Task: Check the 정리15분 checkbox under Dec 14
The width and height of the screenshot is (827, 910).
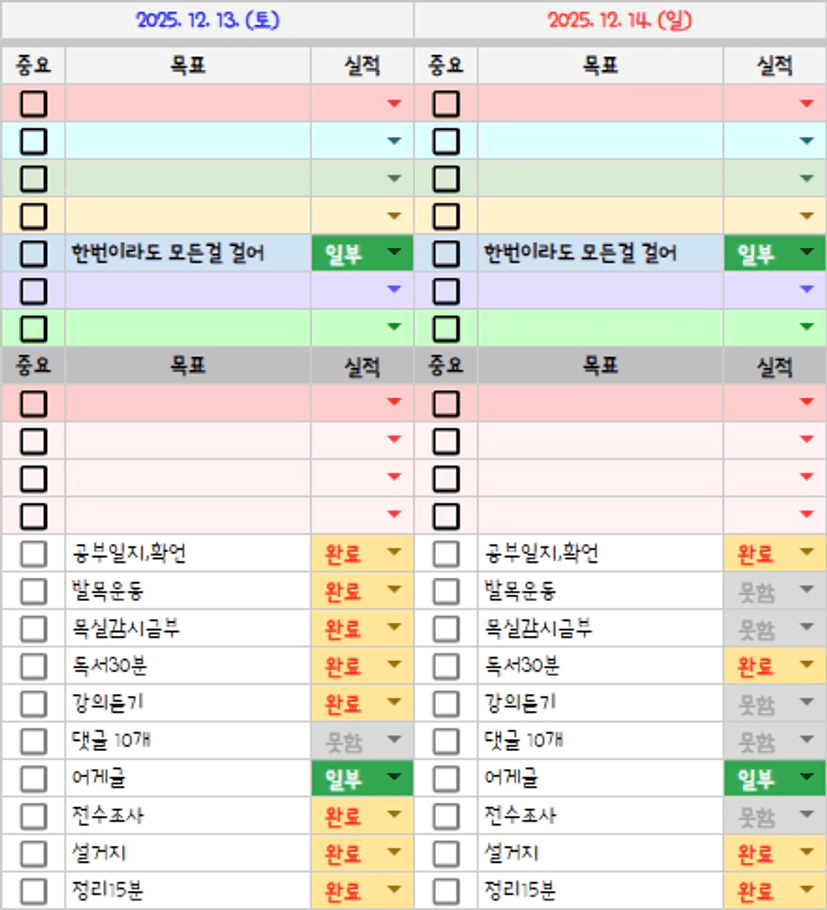Action: (446, 891)
